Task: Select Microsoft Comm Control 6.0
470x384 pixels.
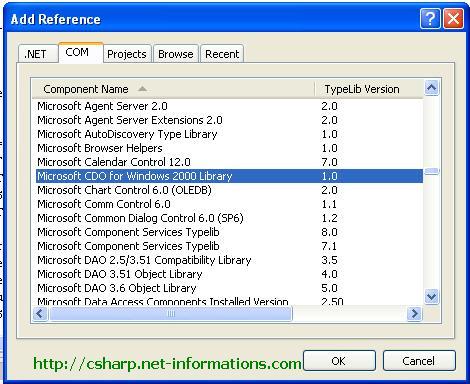Action: pos(229,204)
